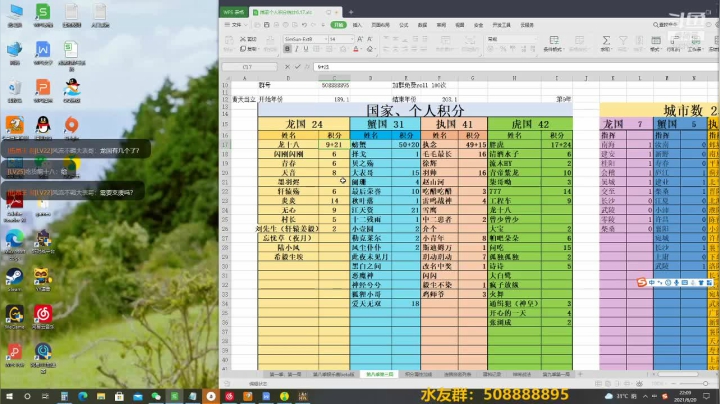Viewport: 720px width, 404px height.
Task: Select the highlighted 开始 Home ribbon tab
Action: coord(338,25)
